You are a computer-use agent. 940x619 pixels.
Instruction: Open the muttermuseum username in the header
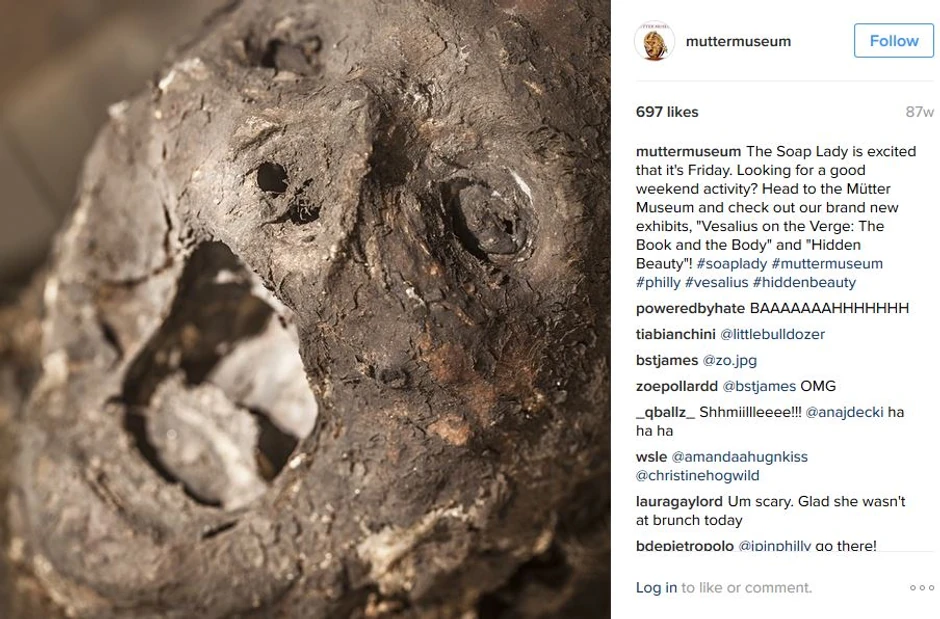coord(738,41)
